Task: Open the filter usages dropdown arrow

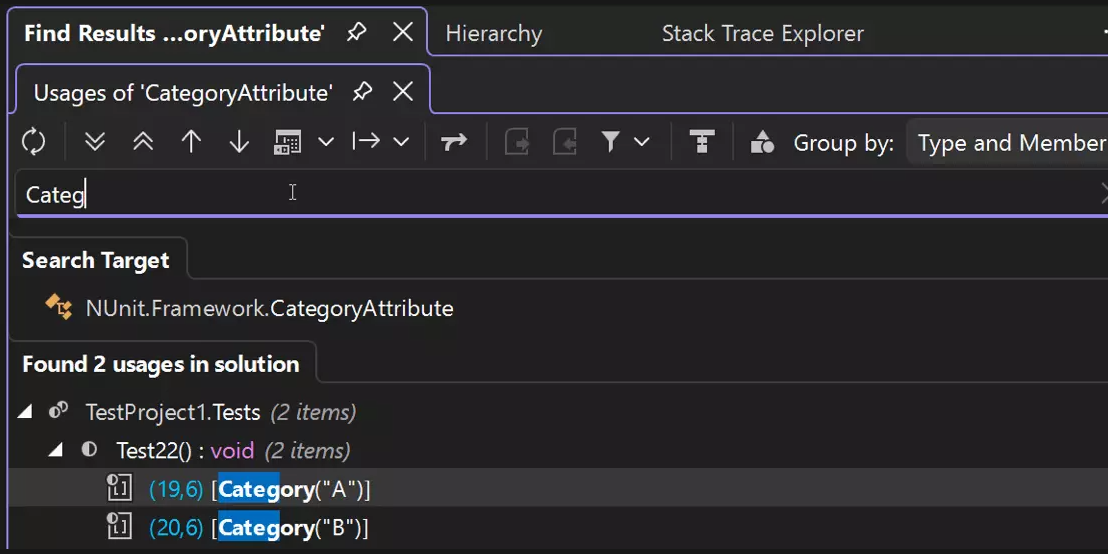Action: pos(642,143)
